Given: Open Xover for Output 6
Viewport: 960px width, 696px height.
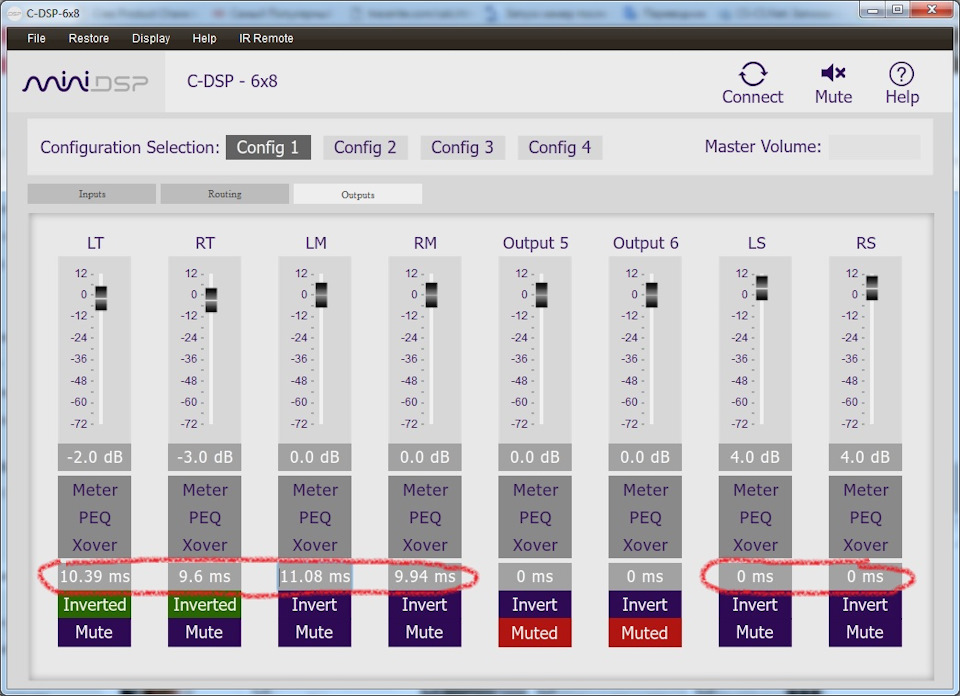Looking at the screenshot, I should click(x=645, y=545).
